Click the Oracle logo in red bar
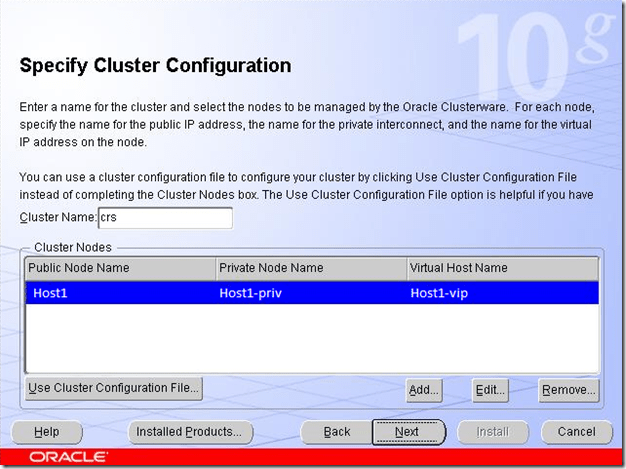Image resolution: width=626 pixels, height=469 pixels. click(x=68, y=457)
